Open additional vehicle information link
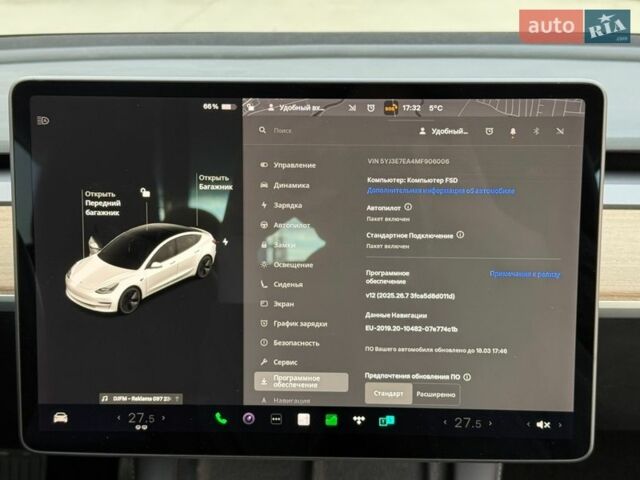The width and height of the screenshot is (640, 480). (x=441, y=190)
